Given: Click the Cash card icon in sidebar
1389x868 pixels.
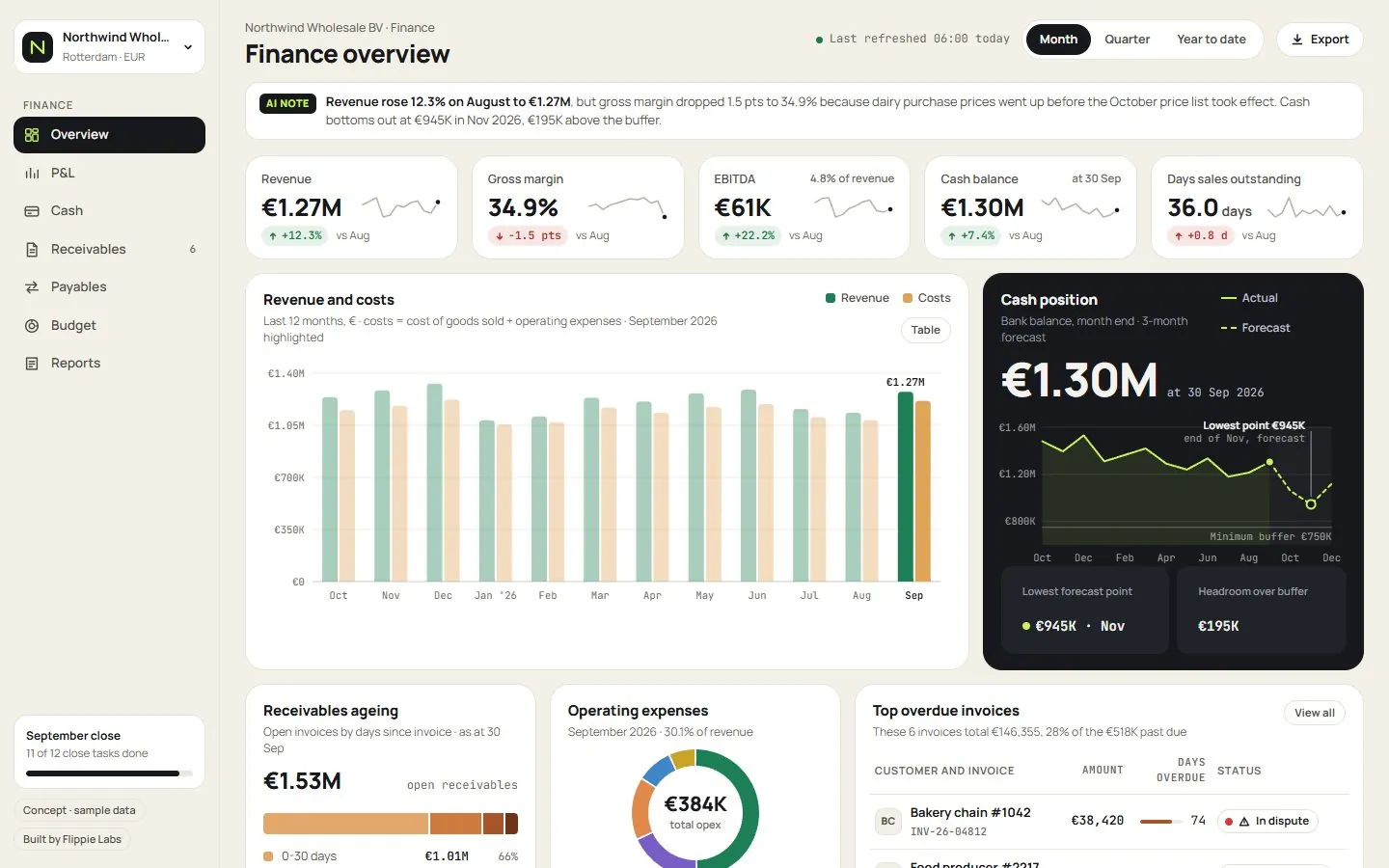Looking at the screenshot, I should (32, 211).
